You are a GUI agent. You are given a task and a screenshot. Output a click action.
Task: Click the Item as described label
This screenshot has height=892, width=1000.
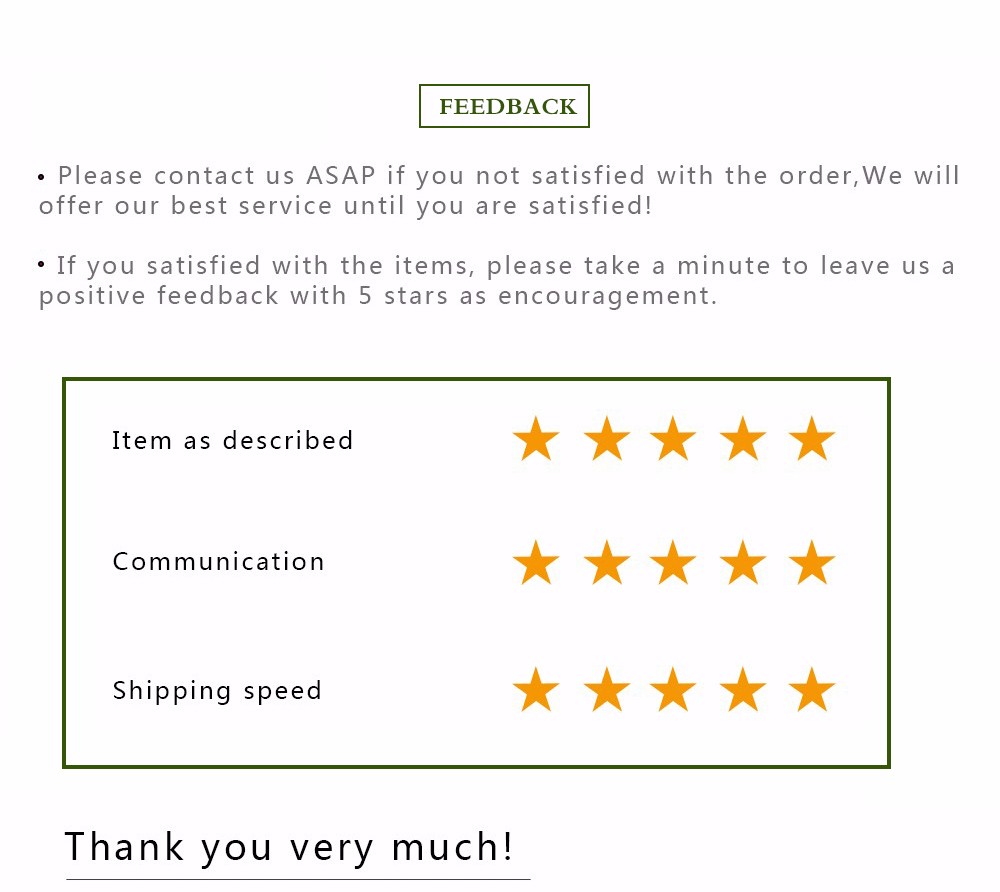pyautogui.click(x=232, y=441)
